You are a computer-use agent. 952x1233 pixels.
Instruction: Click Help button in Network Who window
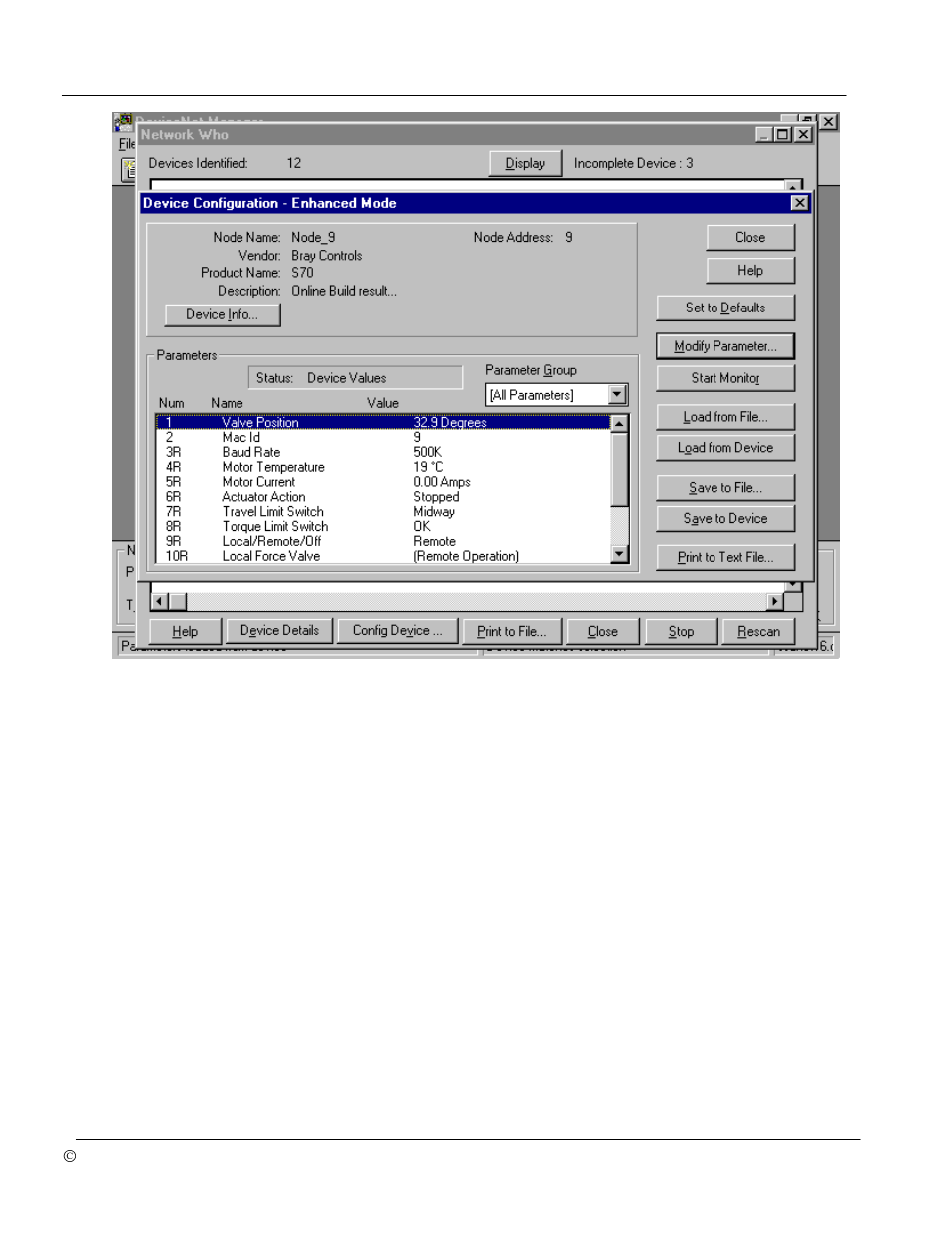pos(185,631)
